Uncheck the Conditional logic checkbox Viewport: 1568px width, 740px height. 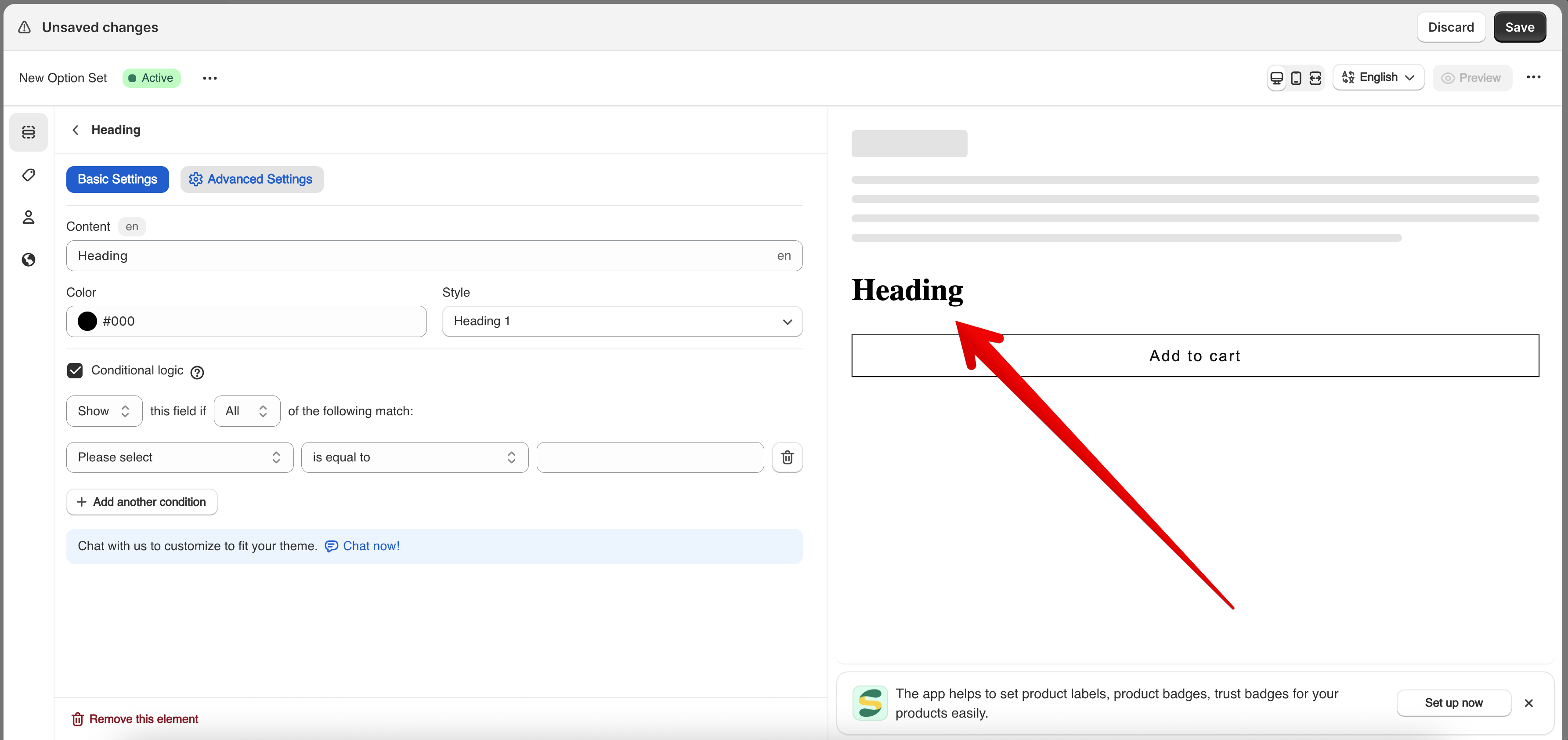point(75,371)
